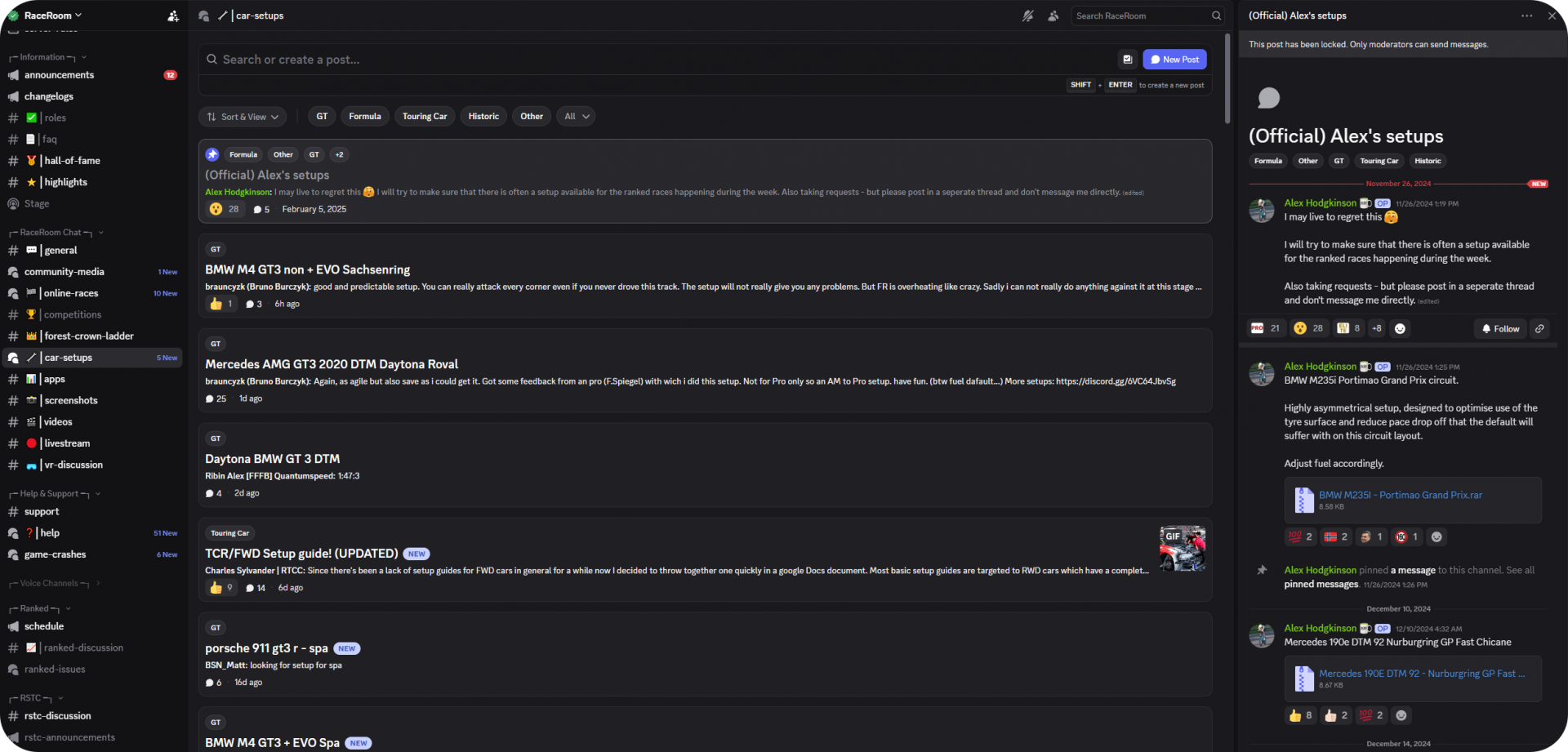Collapse the Information category
Screen dimensions: 1568x752
48,57
